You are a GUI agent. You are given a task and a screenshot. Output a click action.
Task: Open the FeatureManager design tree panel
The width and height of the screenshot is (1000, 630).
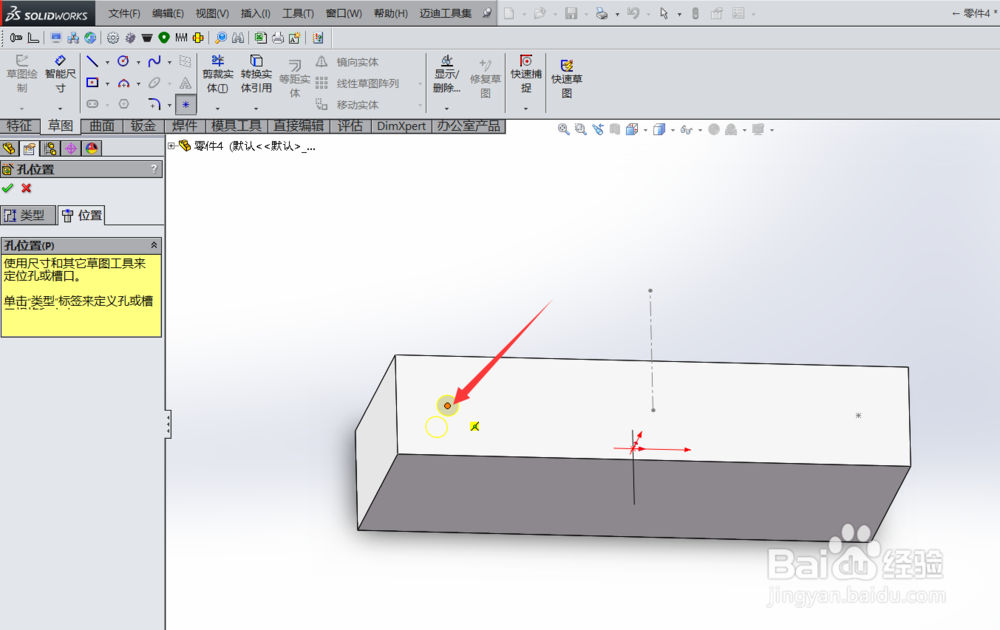coord(10,149)
